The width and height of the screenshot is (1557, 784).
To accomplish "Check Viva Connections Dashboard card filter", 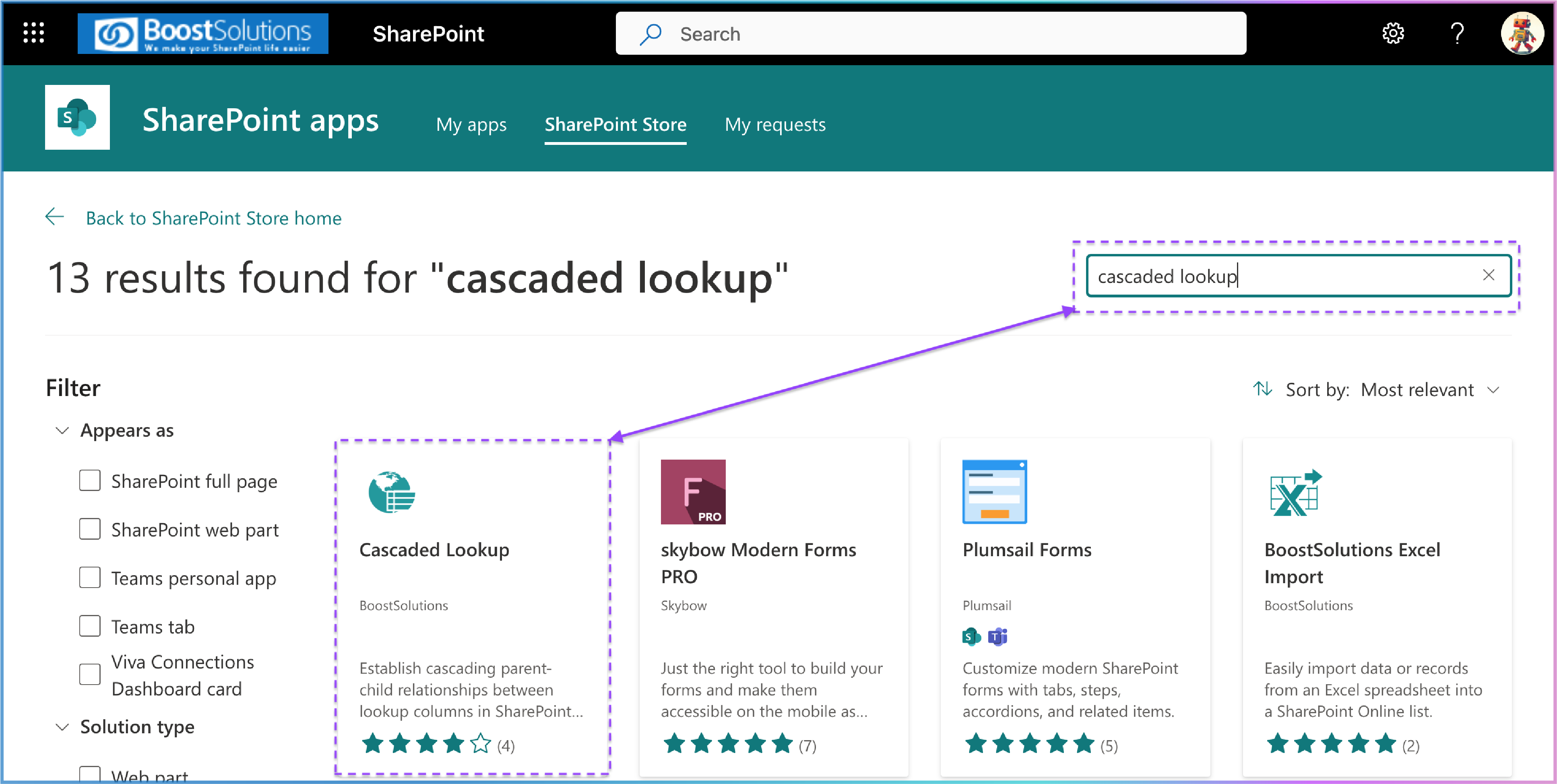I will tap(89, 674).
